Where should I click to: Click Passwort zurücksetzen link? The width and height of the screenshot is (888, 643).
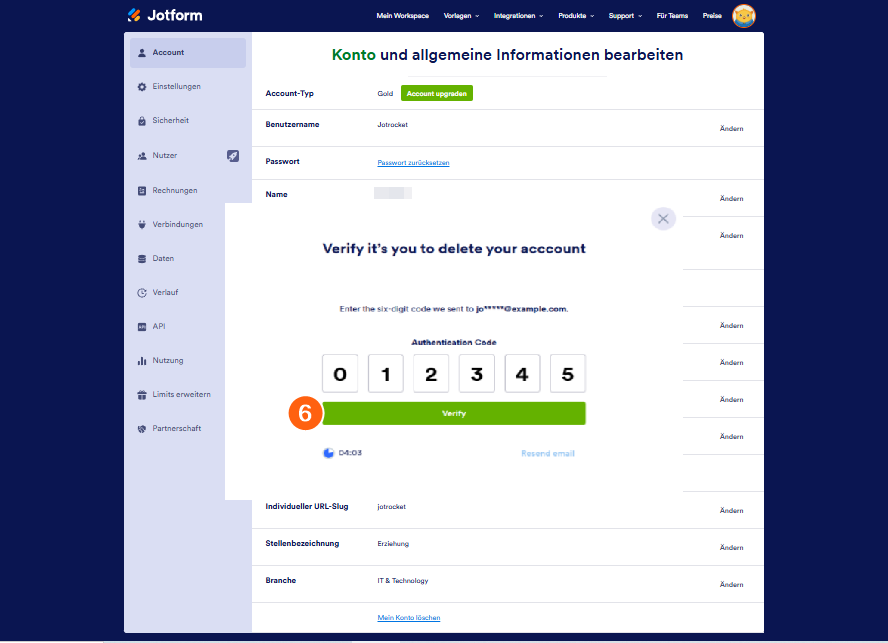click(x=413, y=163)
